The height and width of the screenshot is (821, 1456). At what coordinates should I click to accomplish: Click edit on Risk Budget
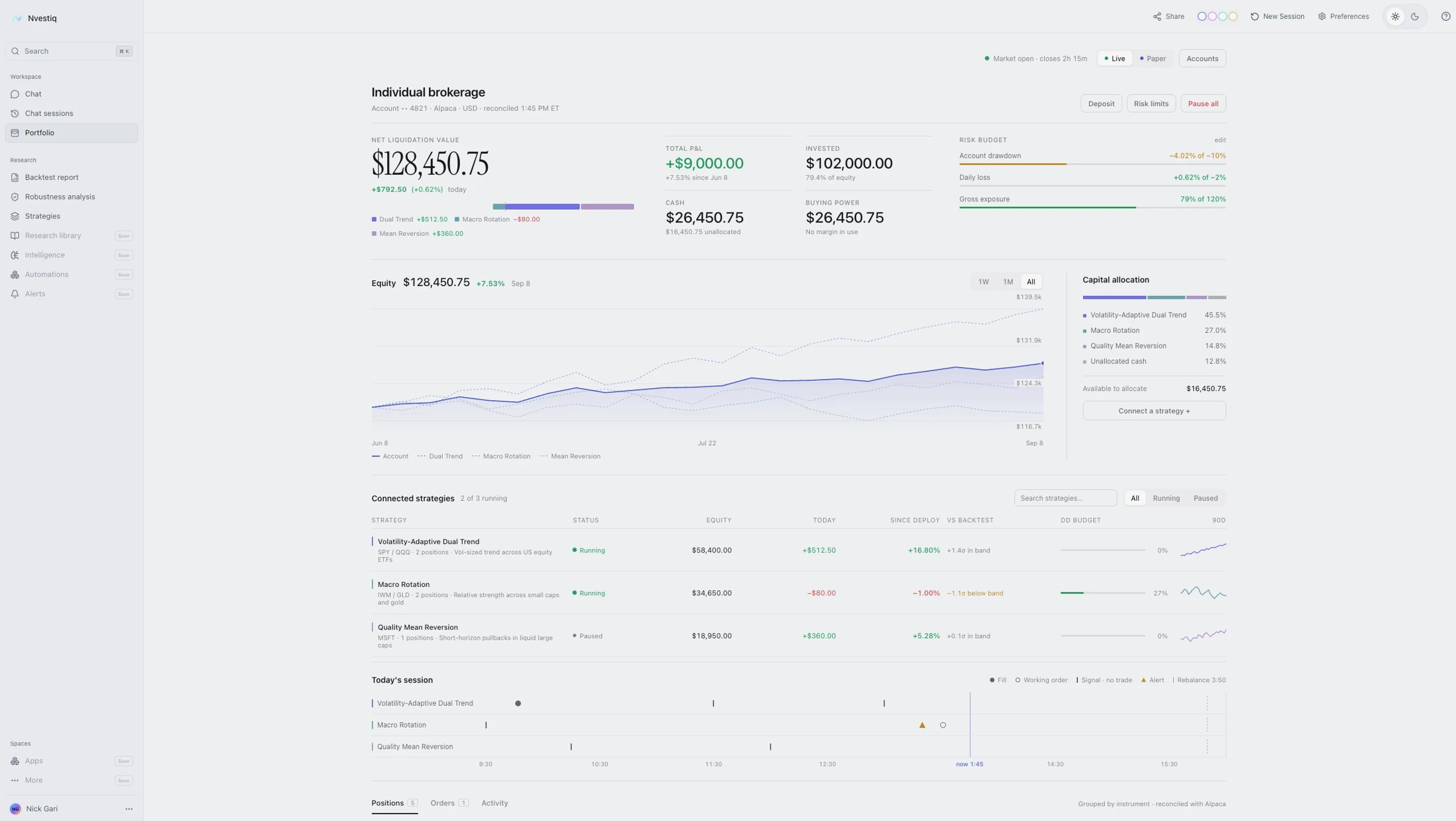coord(1219,140)
